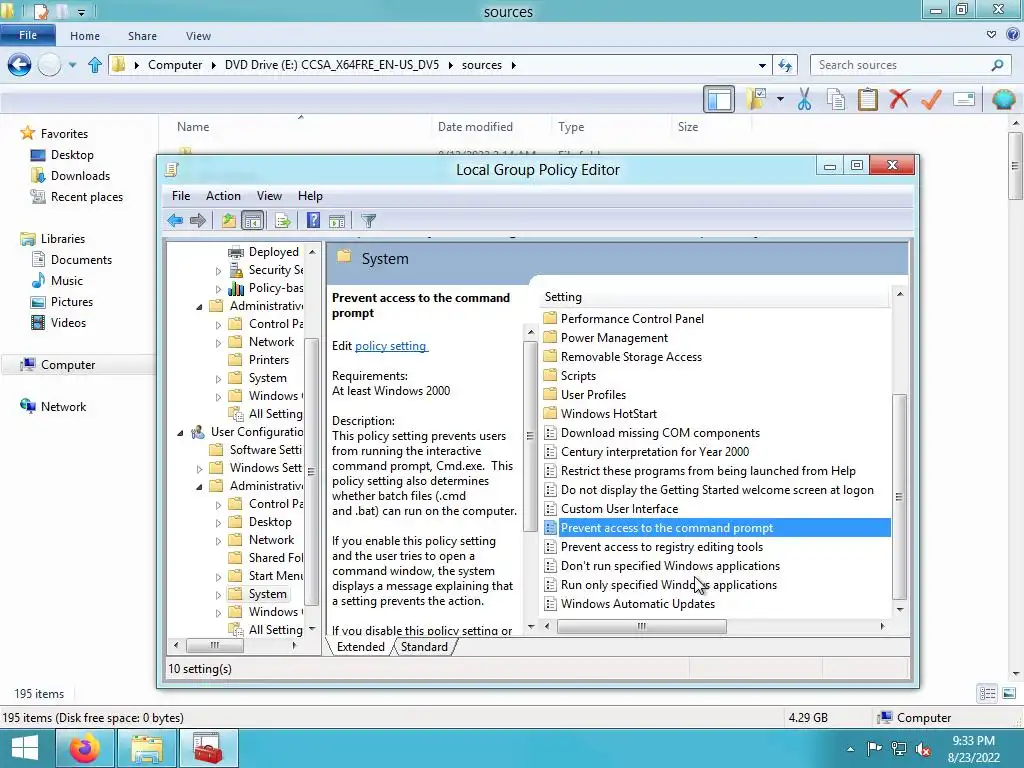
Task: Click the filter funnel icon
Action: coord(368,221)
